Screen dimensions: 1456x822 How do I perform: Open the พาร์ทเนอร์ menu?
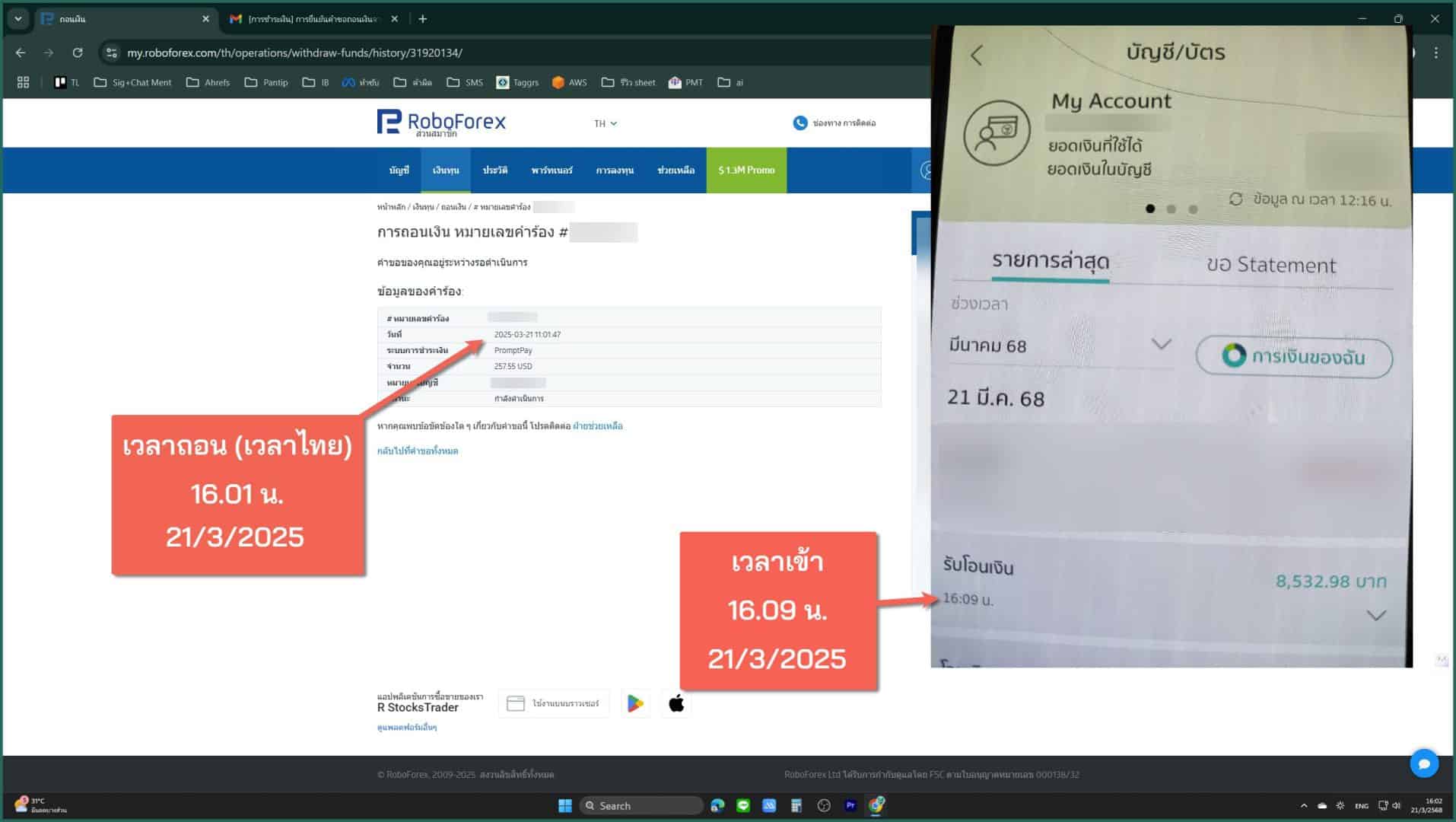[x=552, y=170]
